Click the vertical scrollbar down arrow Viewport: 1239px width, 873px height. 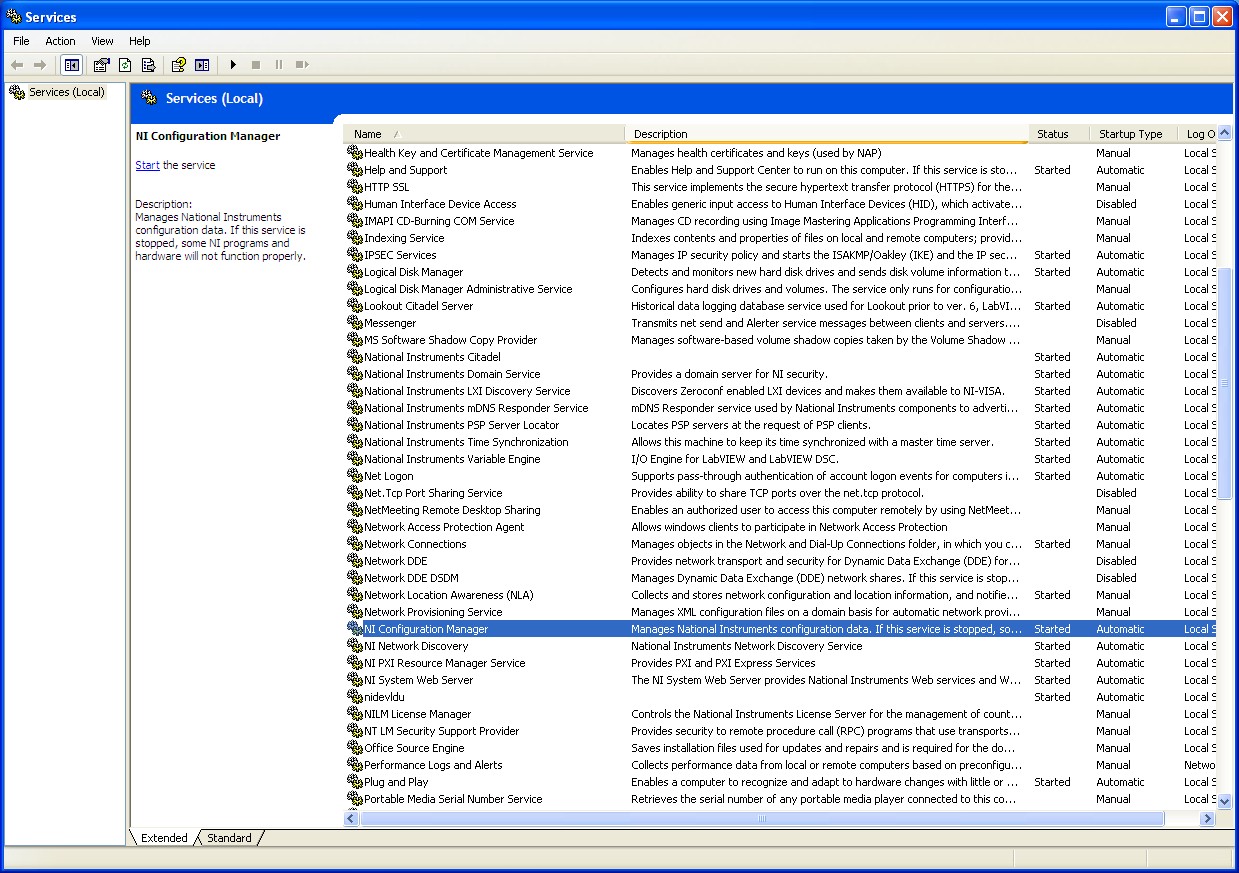click(x=1224, y=801)
